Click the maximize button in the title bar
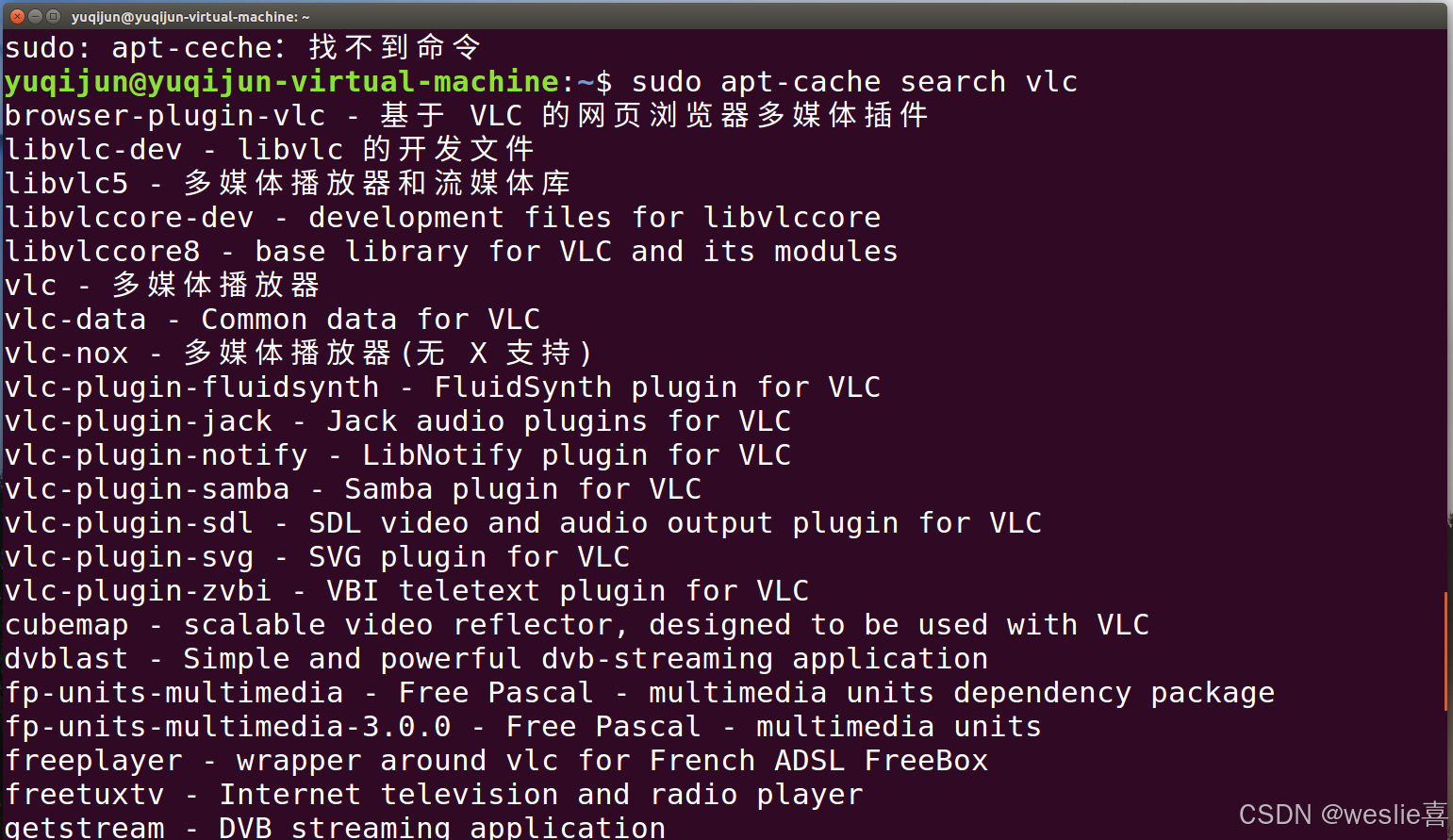The image size is (1453, 840). [52, 16]
